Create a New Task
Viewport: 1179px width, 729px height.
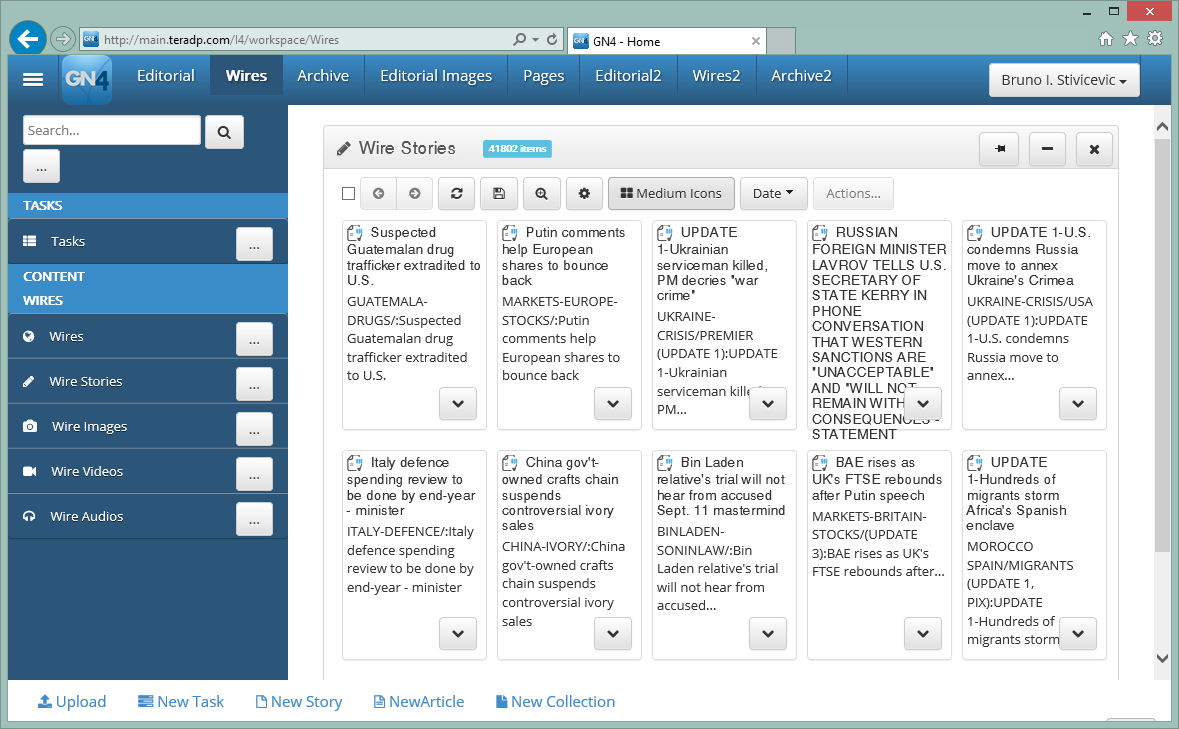[x=180, y=702]
